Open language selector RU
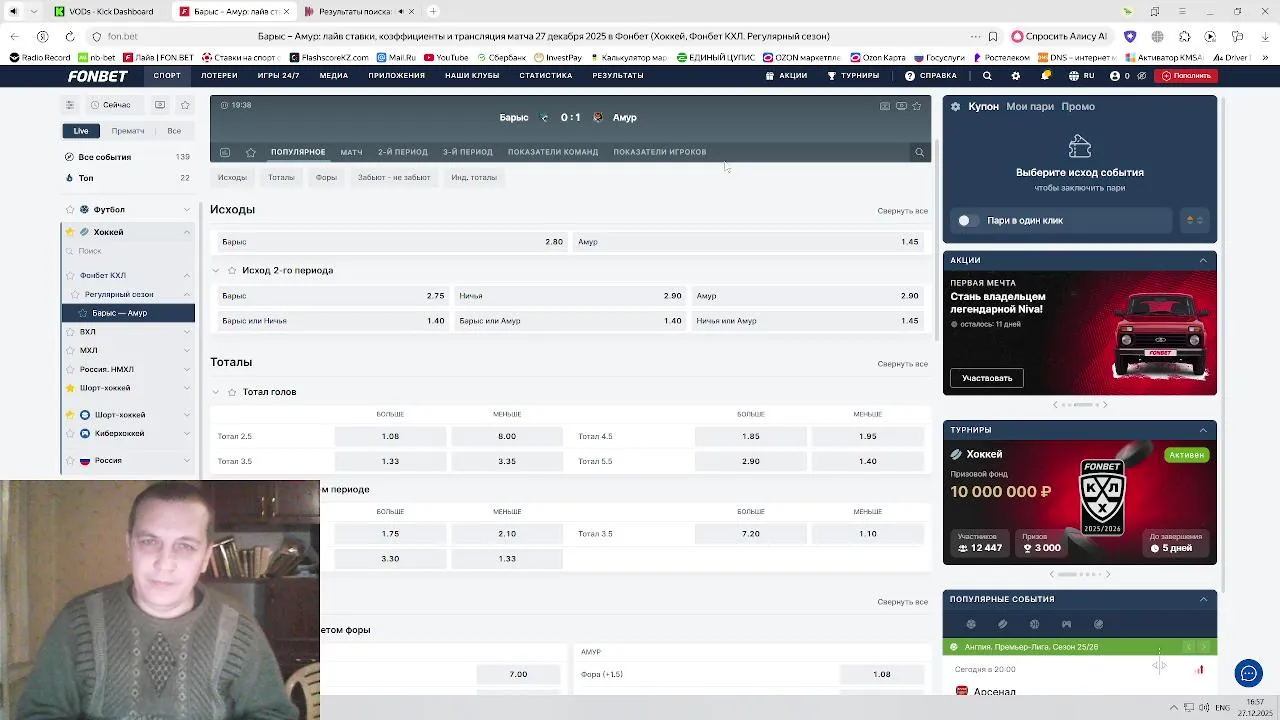Viewport: 1280px width, 720px height. [1082, 76]
